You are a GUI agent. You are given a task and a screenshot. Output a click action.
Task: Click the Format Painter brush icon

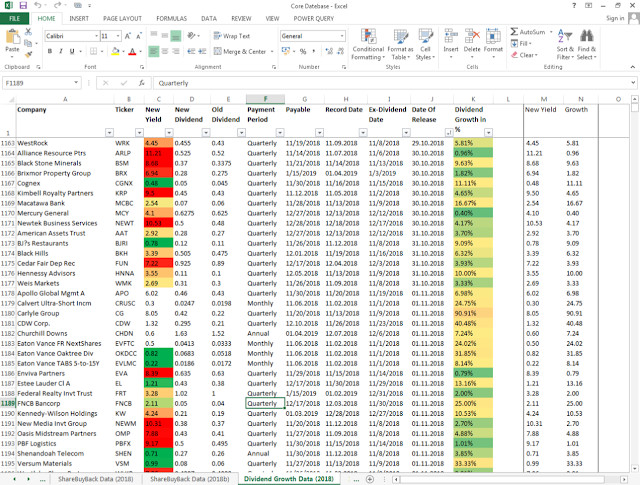click(x=28, y=53)
